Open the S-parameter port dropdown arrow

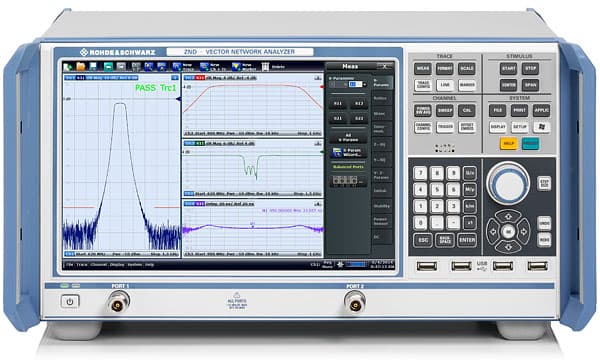click(365, 84)
